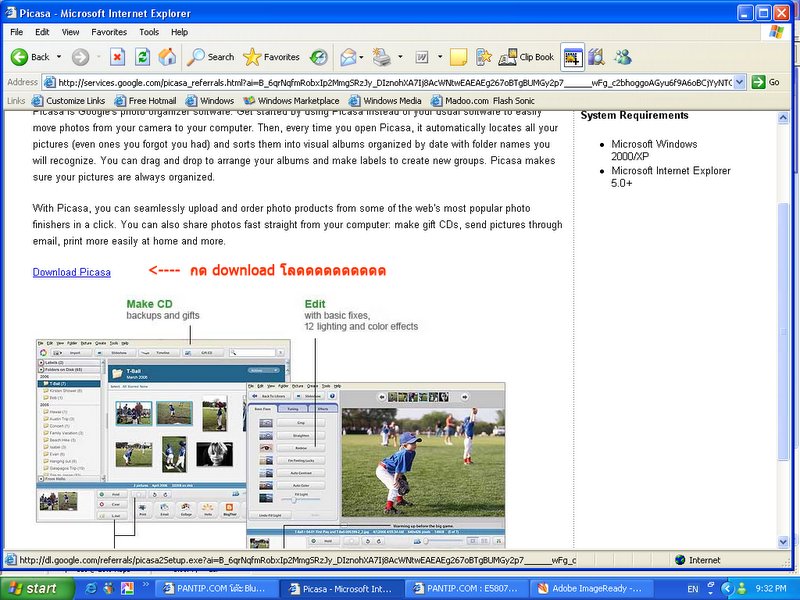The height and width of the screenshot is (600, 800).
Task: Click the green Edit heading above screenshot
Action: pos(315,304)
